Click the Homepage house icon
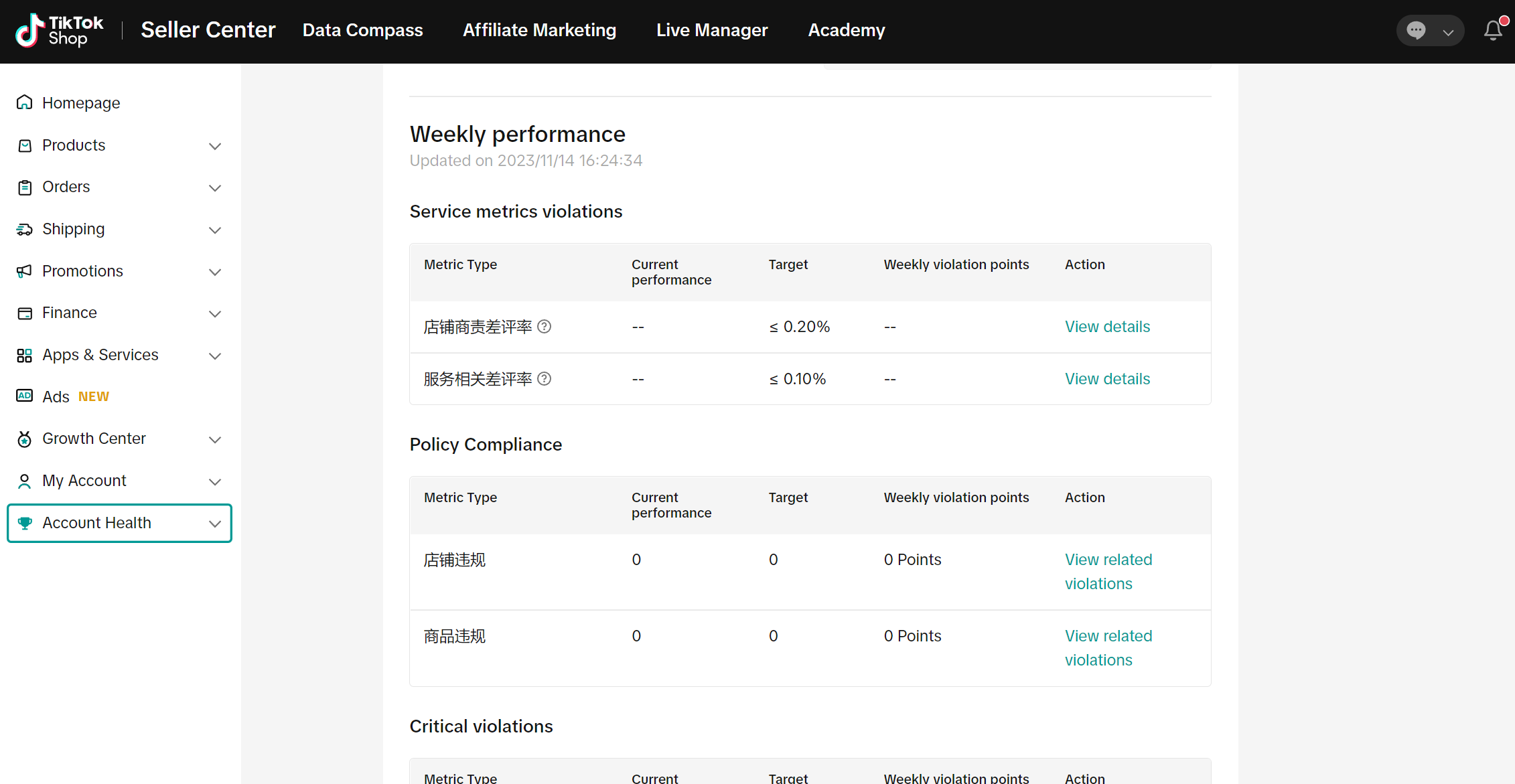Image resolution: width=1515 pixels, height=784 pixels. (25, 102)
